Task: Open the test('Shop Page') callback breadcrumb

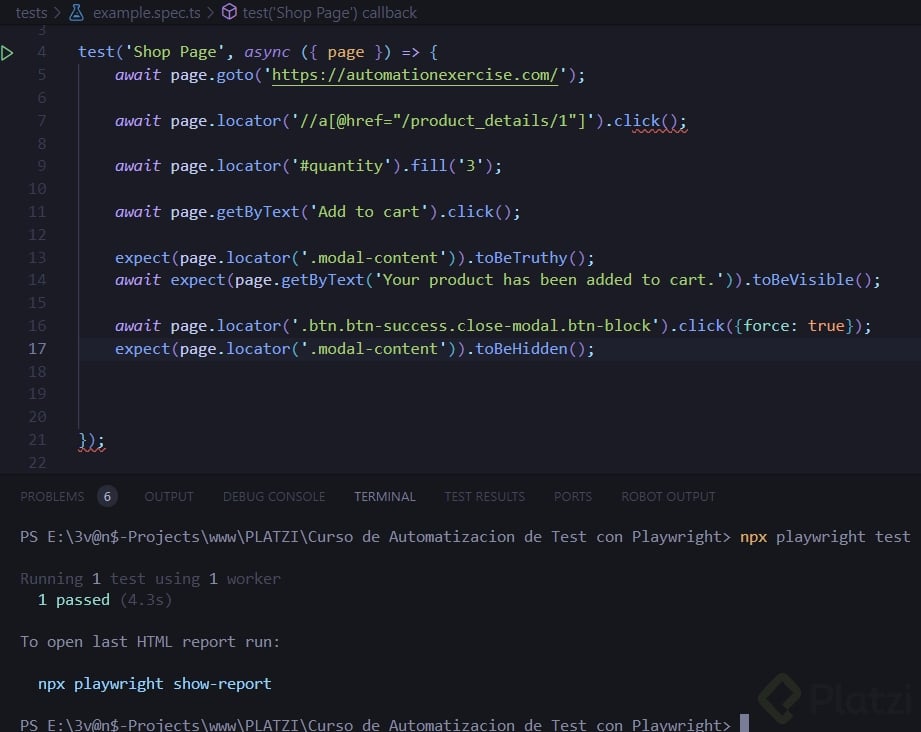Action: point(330,12)
